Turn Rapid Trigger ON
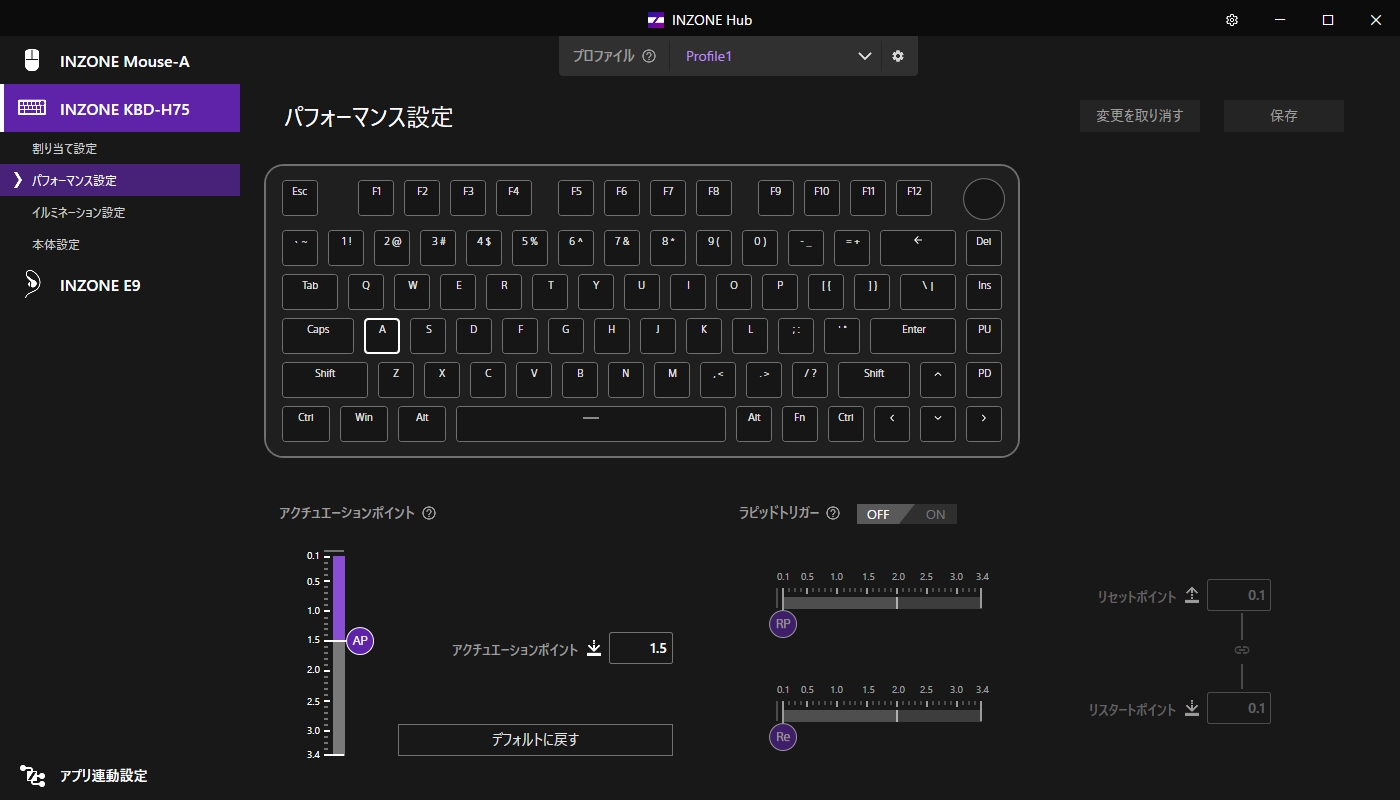The width and height of the screenshot is (1400, 800). point(934,514)
